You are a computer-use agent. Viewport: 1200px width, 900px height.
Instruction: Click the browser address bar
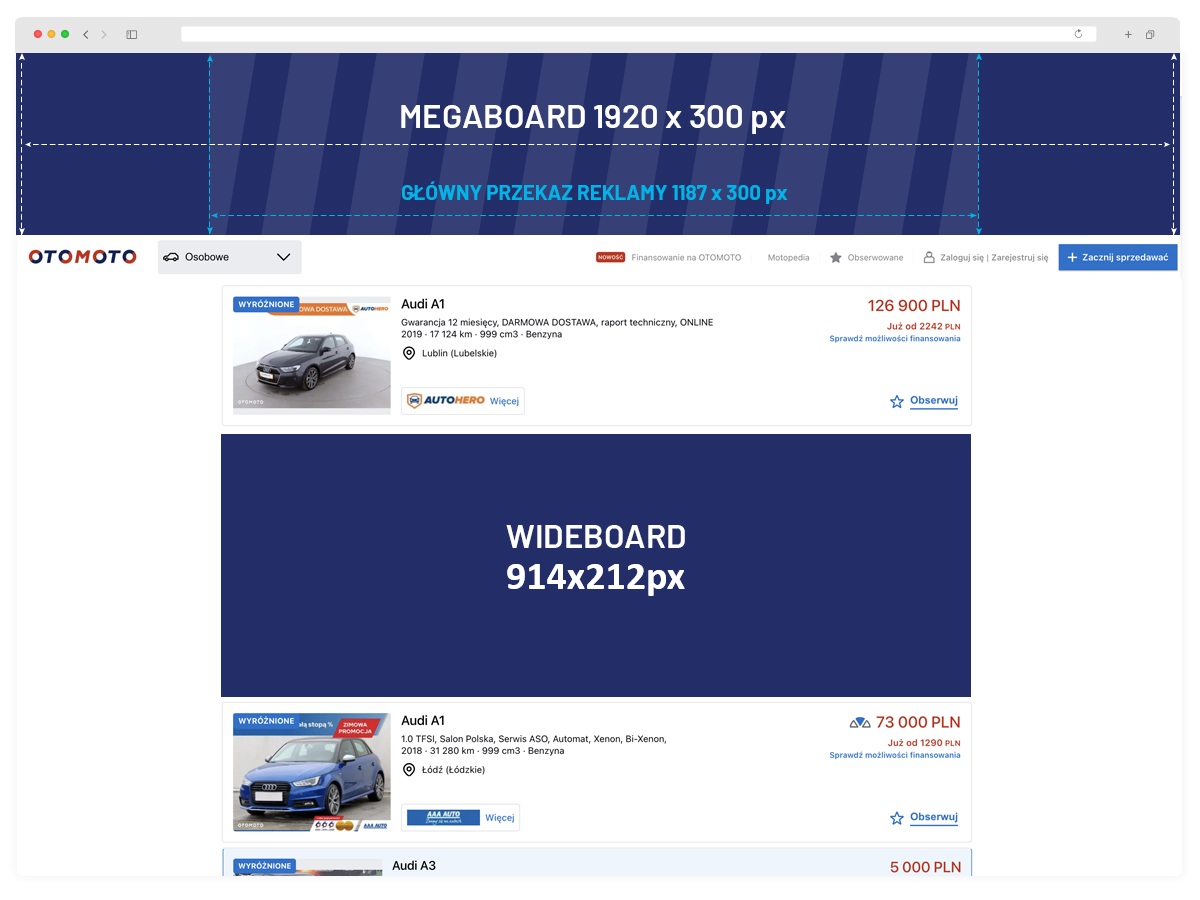(630, 34)
